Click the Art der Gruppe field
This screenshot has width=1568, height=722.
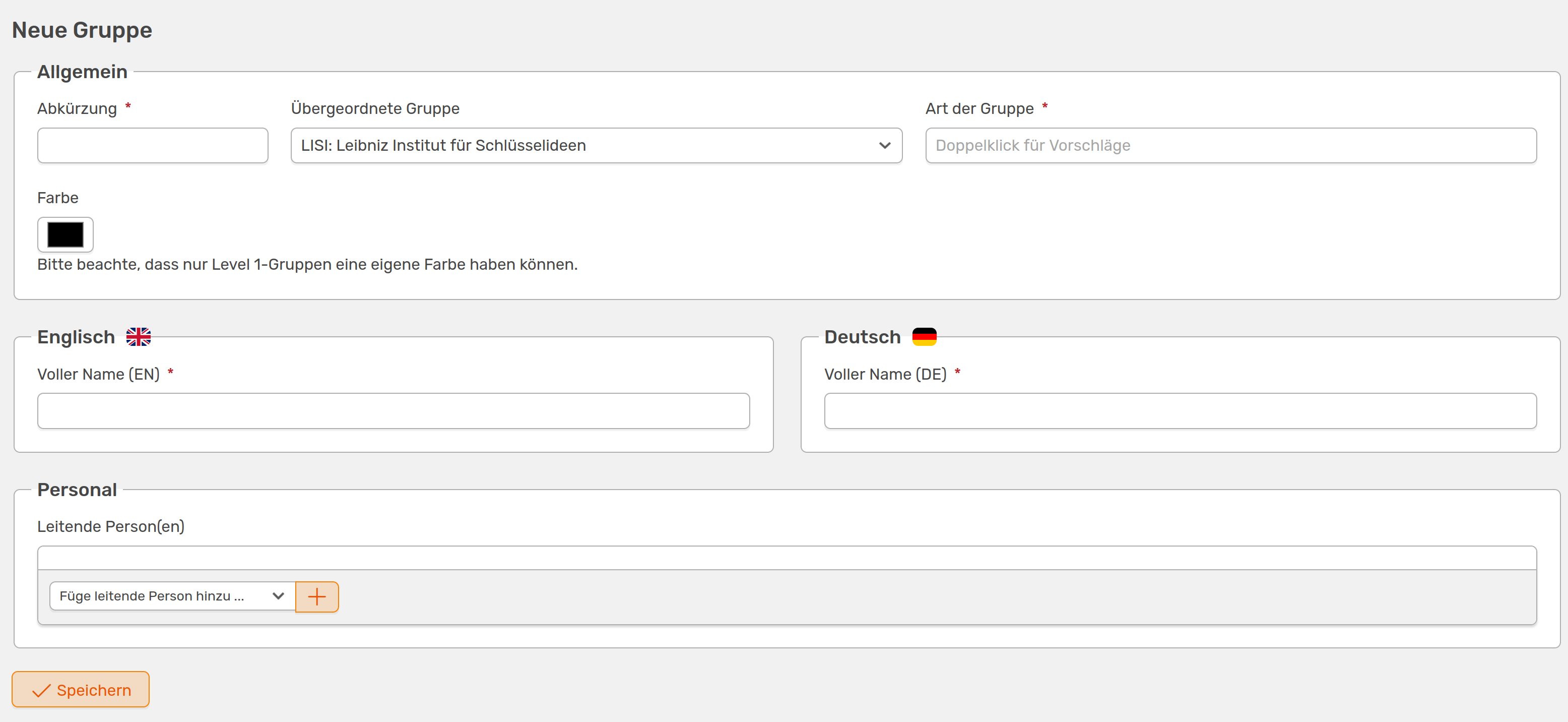pyautogui.click(x=1230, y=146)
